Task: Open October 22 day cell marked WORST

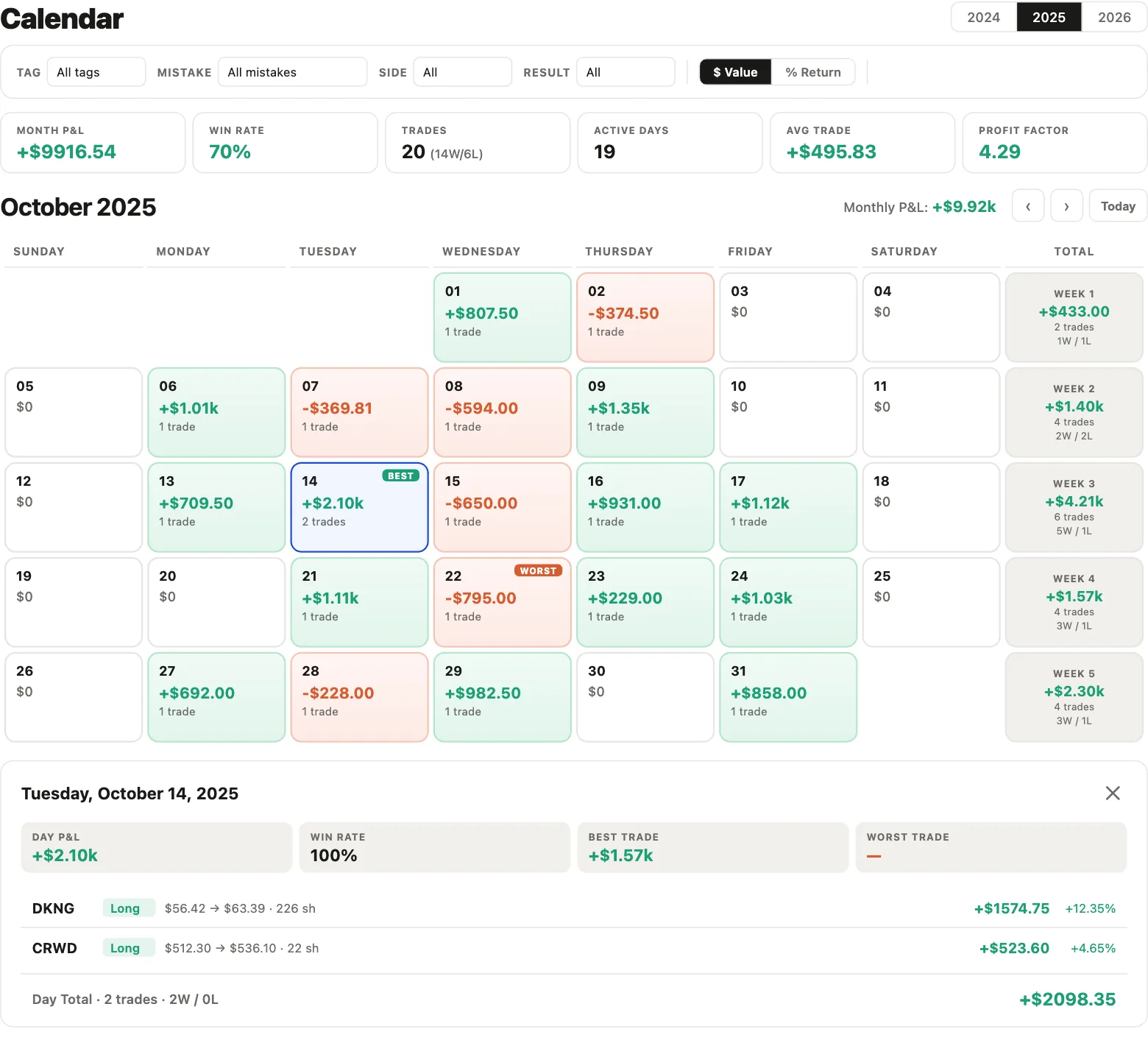Action: (503, 602)
